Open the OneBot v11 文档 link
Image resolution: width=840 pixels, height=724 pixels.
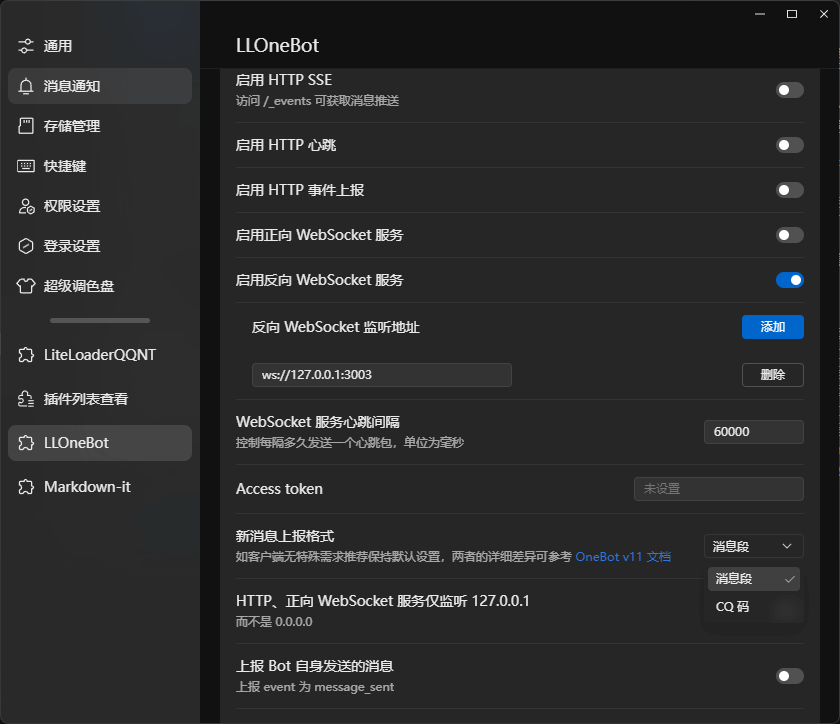[623, 557]
